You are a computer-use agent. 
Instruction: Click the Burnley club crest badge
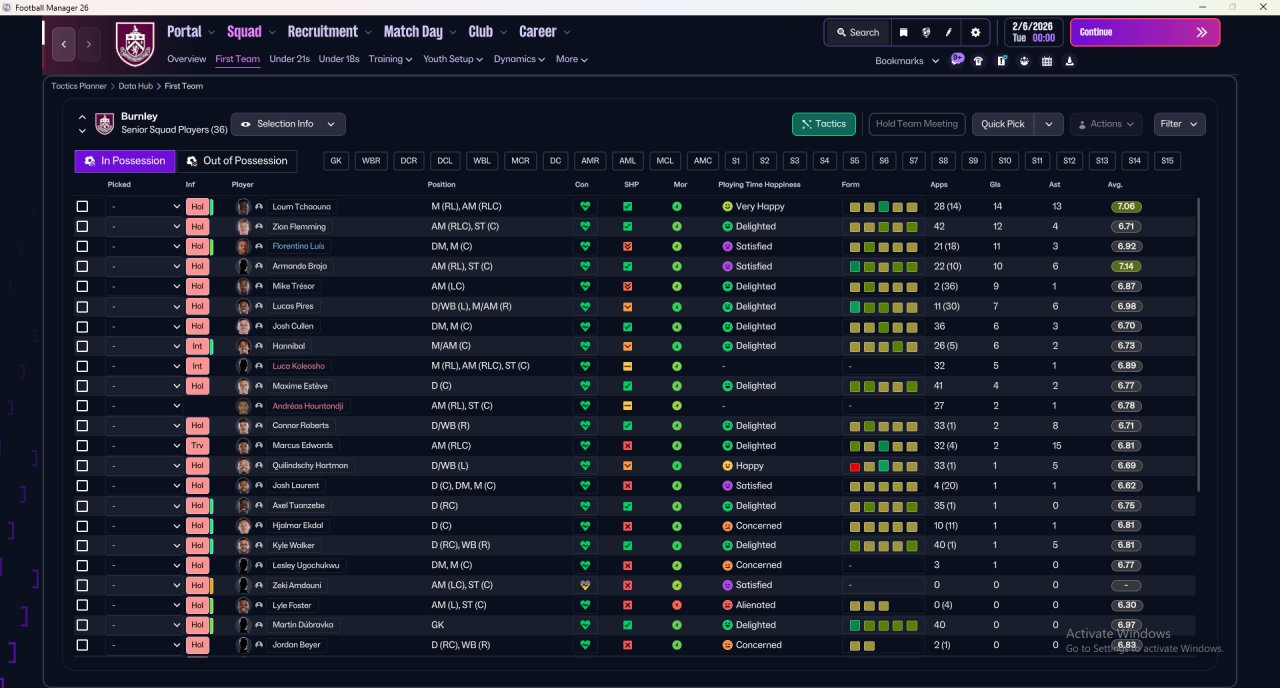135,43
